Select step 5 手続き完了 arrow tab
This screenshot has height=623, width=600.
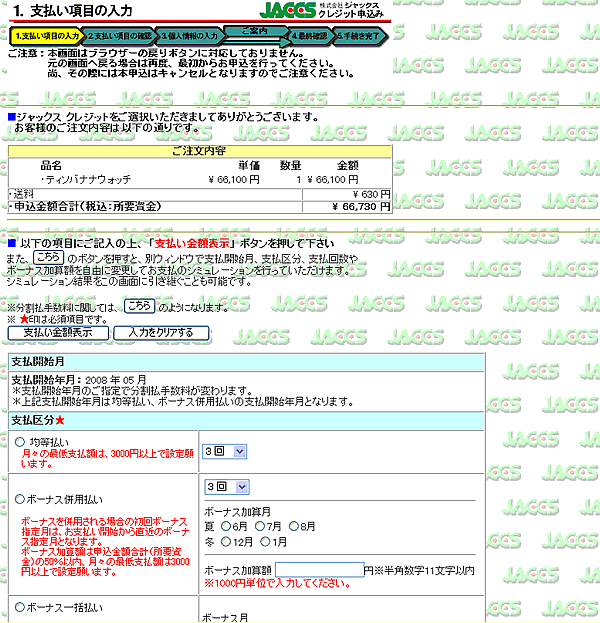click(x=360, y=36)
